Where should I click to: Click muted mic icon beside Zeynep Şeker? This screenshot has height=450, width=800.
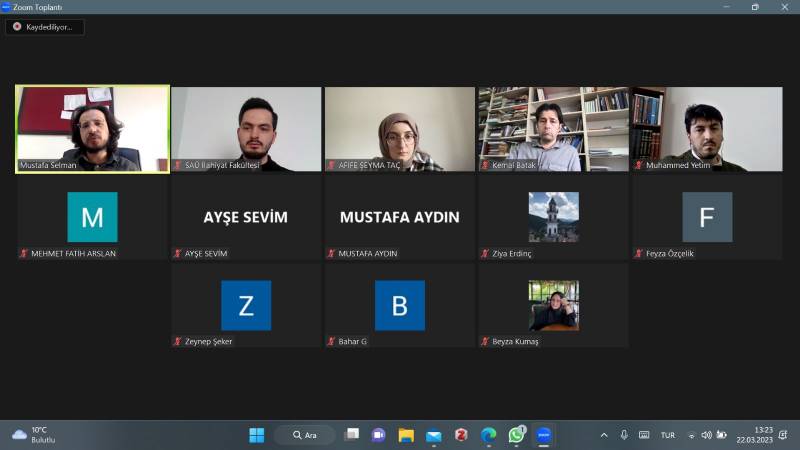(x=178, y=341)
